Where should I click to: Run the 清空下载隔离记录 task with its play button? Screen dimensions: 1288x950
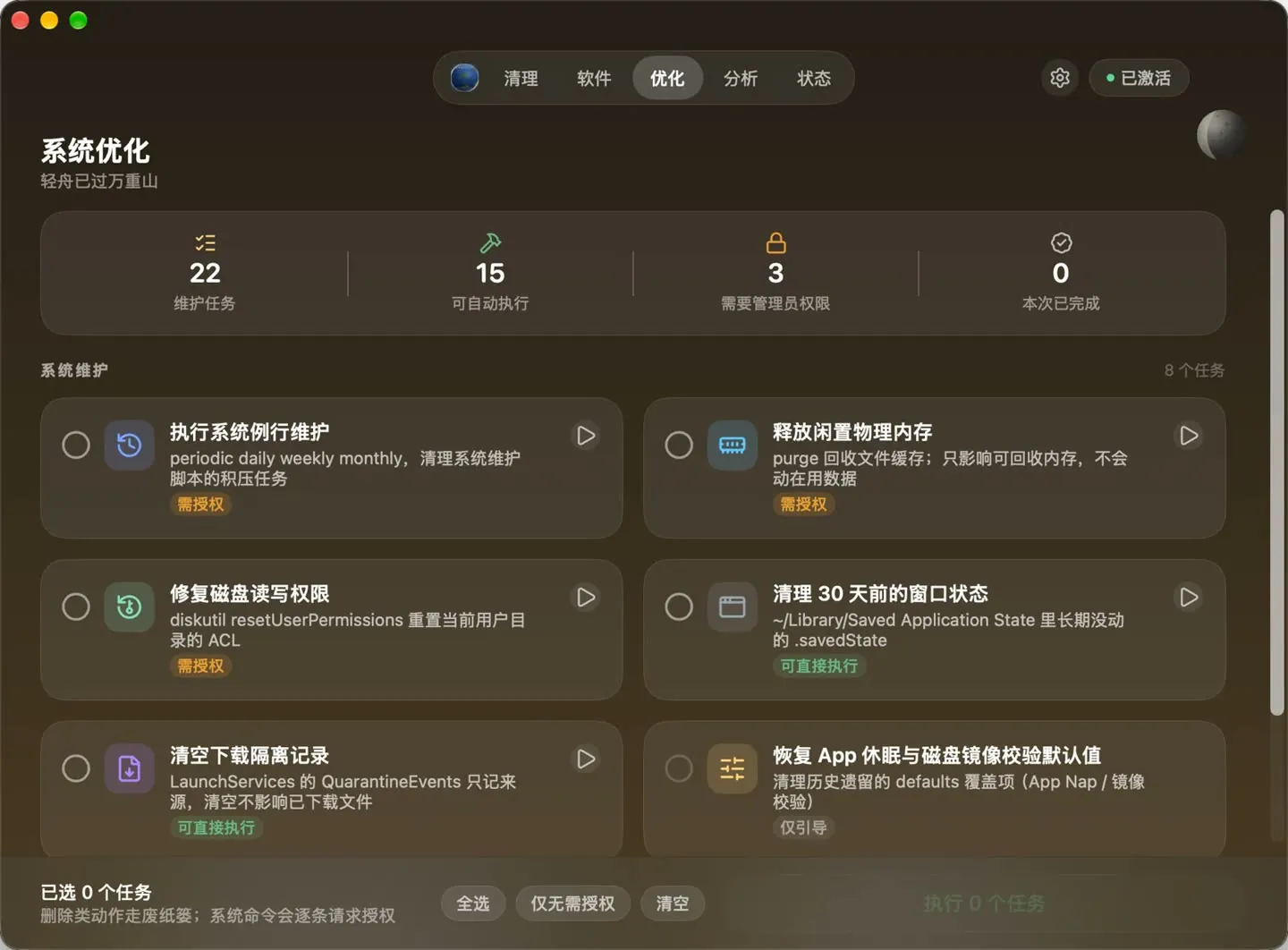[x=586, y=759]
